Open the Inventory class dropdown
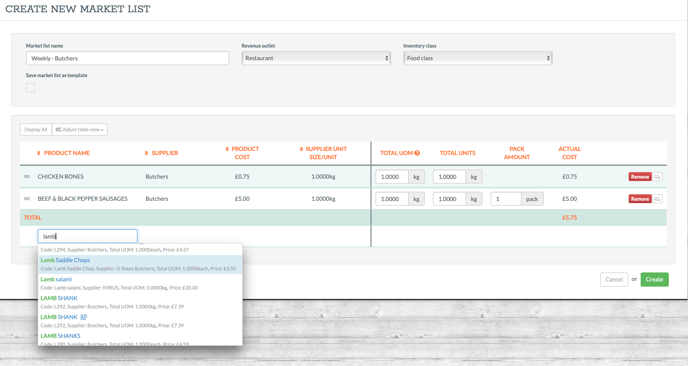This screenshot has width=688, height=366. pyautogui.click(x=477, y=58)
